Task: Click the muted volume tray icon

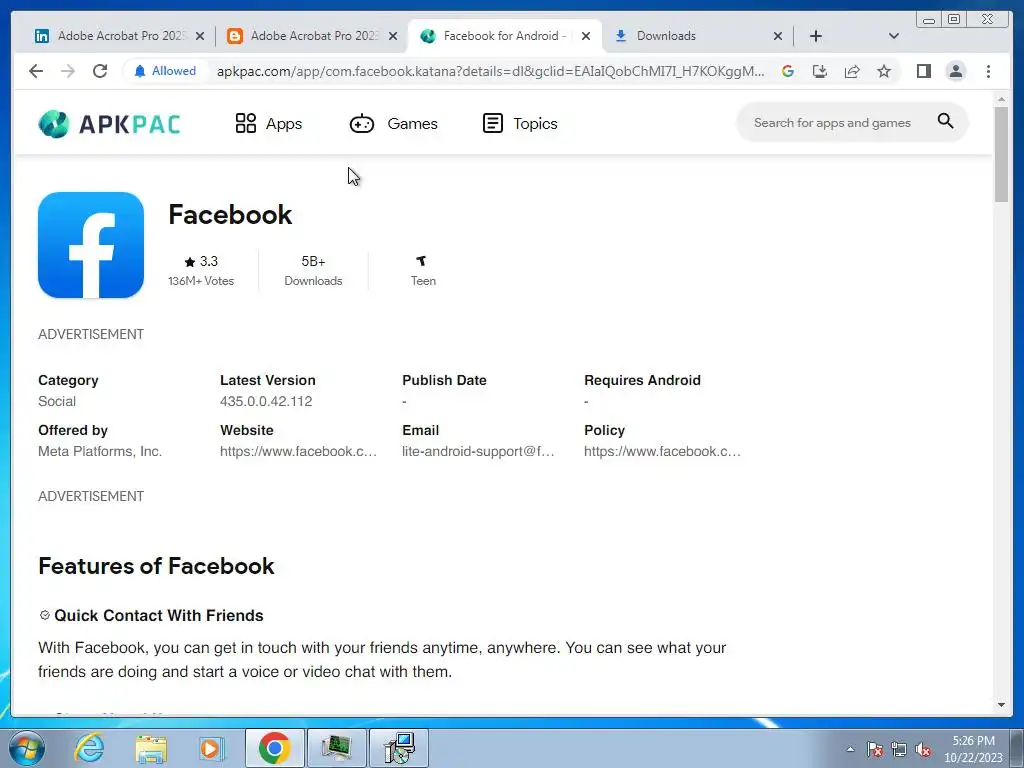Action: pyautogui.click(x=923, y=749)
